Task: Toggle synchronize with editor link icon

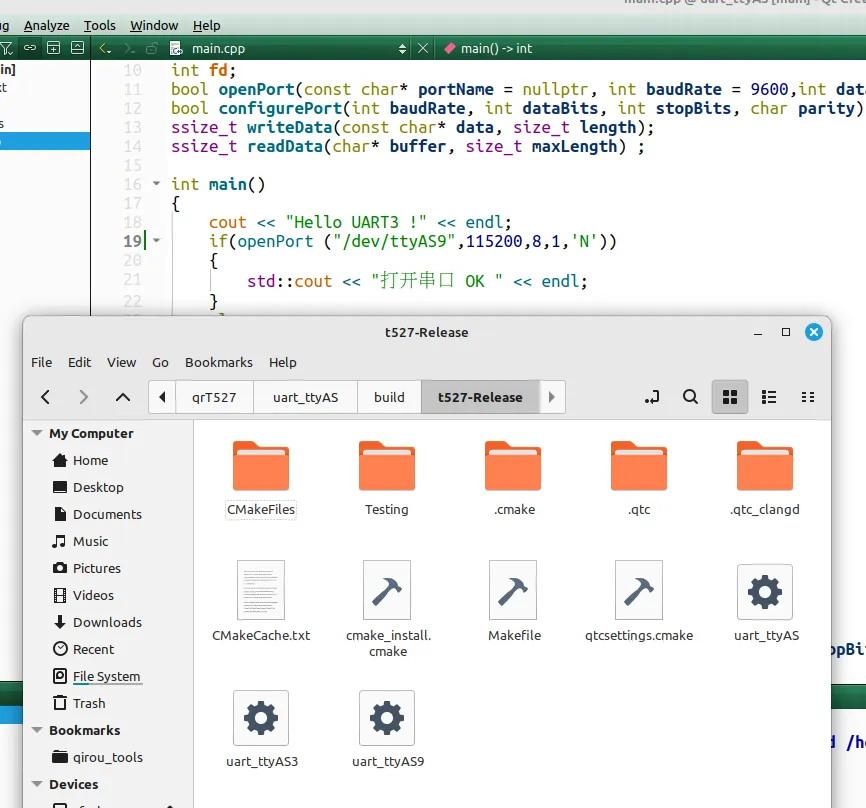Action: tap(30, 48)
